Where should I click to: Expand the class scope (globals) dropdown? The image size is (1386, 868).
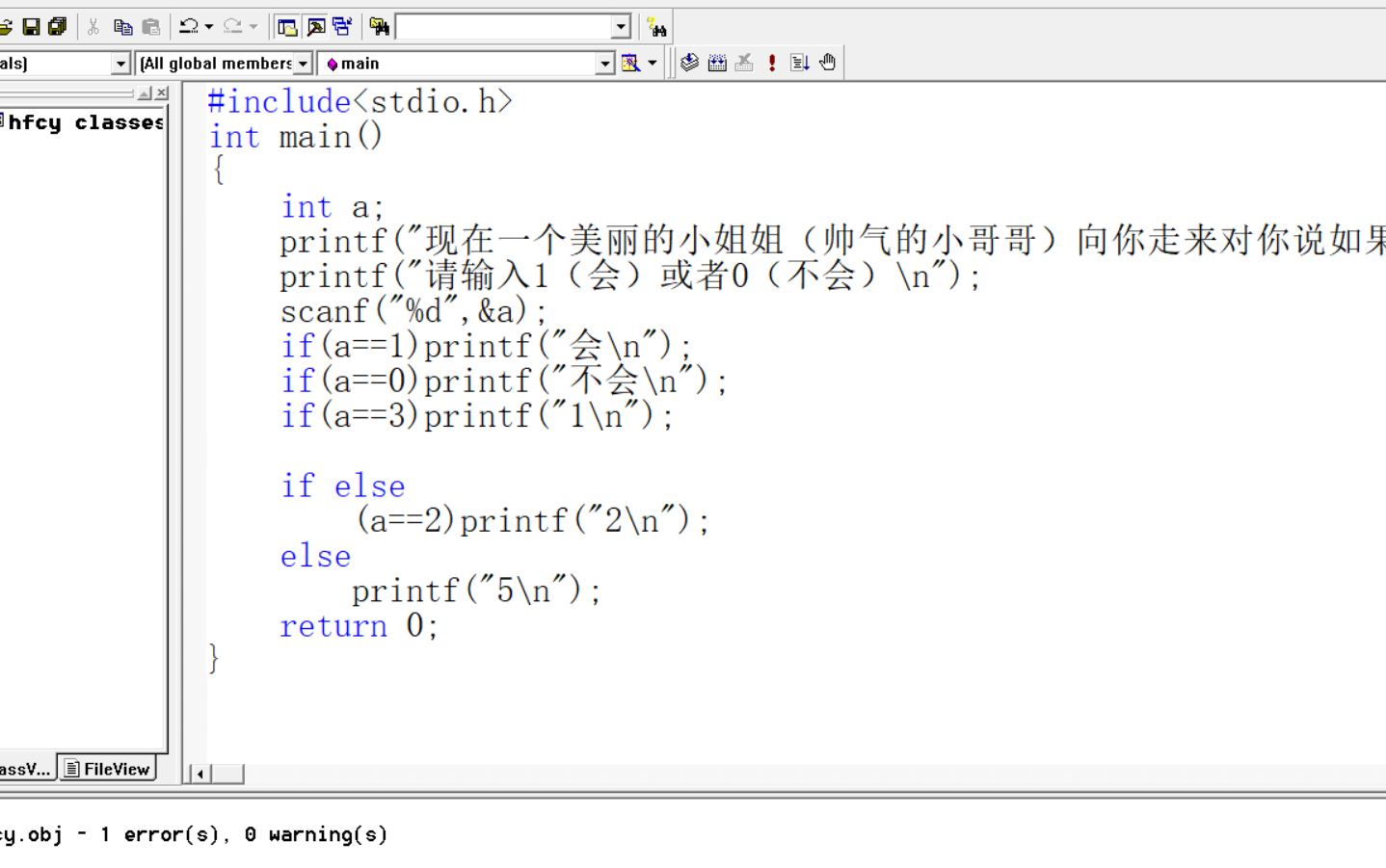point(120,64)
